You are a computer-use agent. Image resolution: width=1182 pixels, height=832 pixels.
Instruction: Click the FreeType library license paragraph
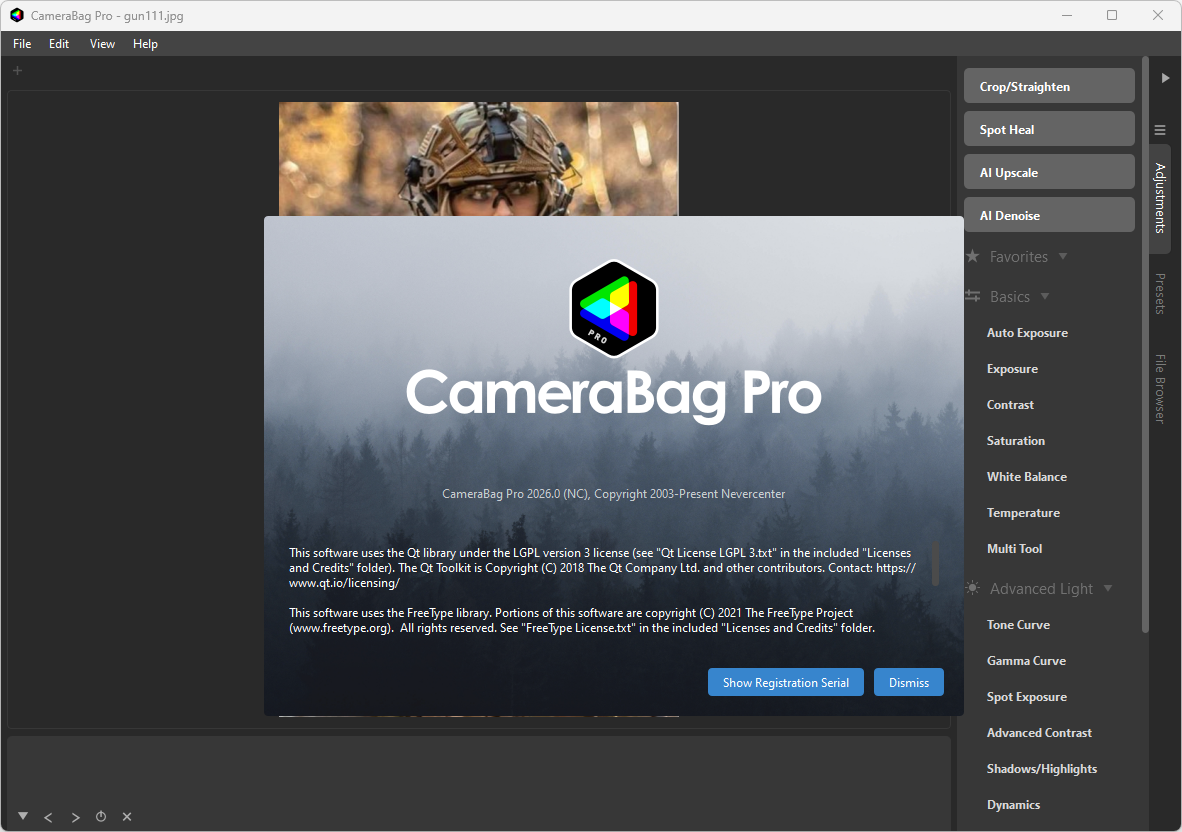tap(582, 620)
